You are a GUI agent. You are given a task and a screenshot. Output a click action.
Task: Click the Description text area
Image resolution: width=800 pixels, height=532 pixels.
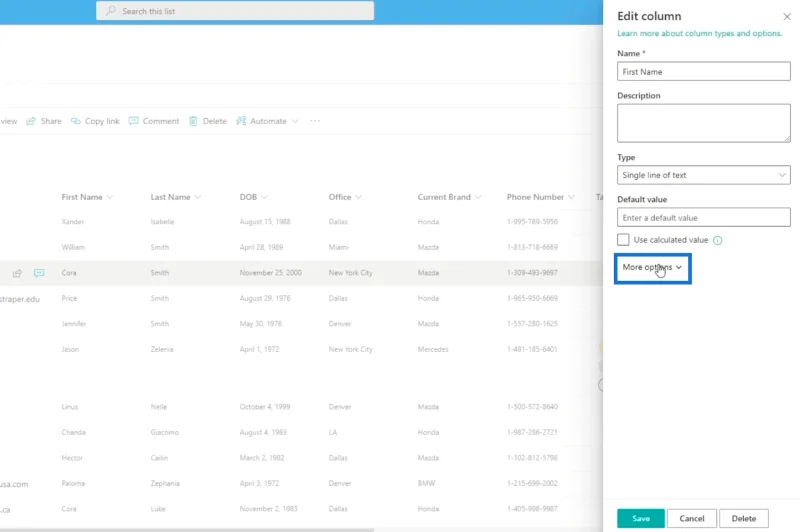click(704, 123)
